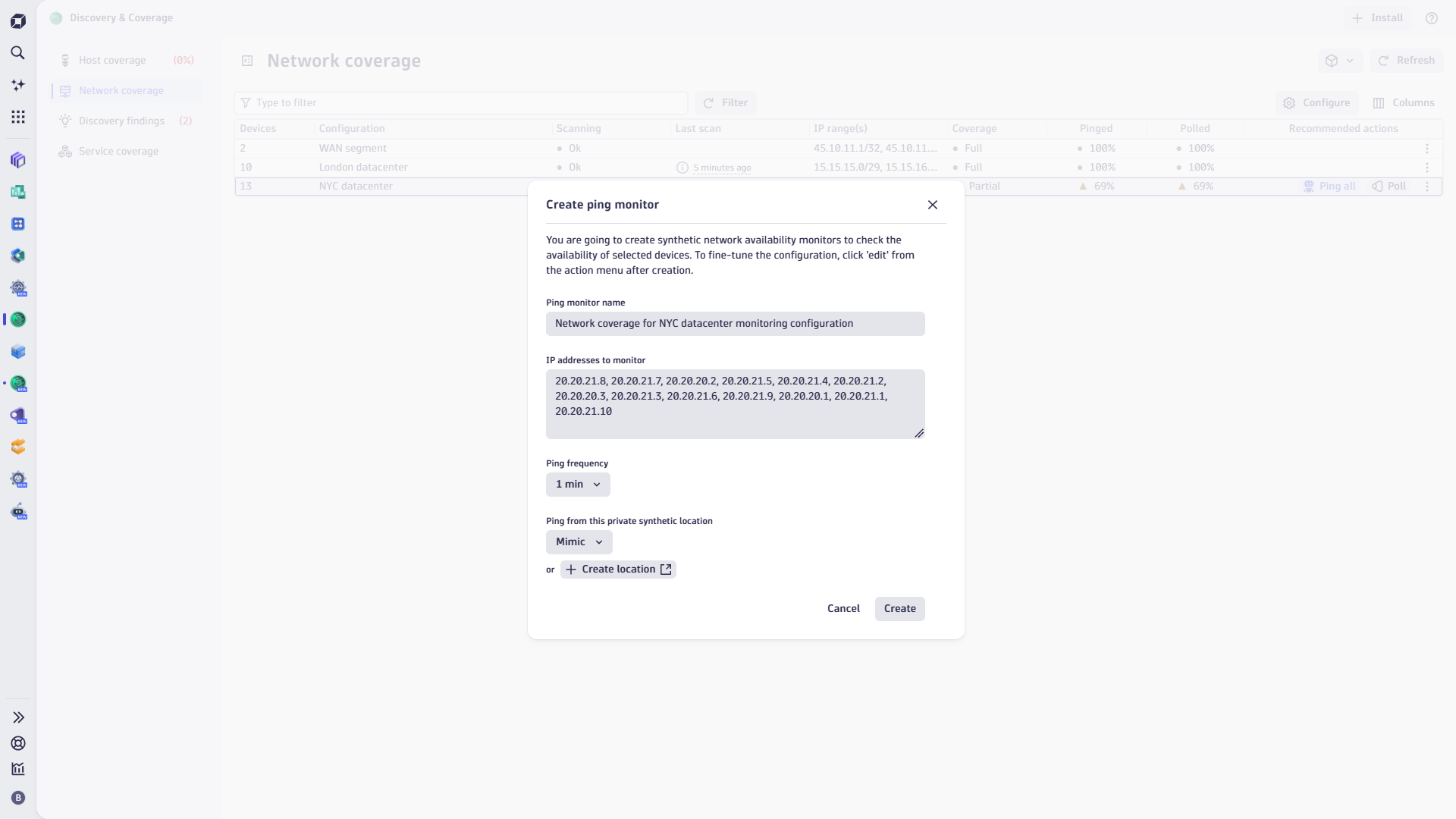The image size is (1456, 819).
Task: Click the help question mark icon
Action: (x=1431, y=18)
